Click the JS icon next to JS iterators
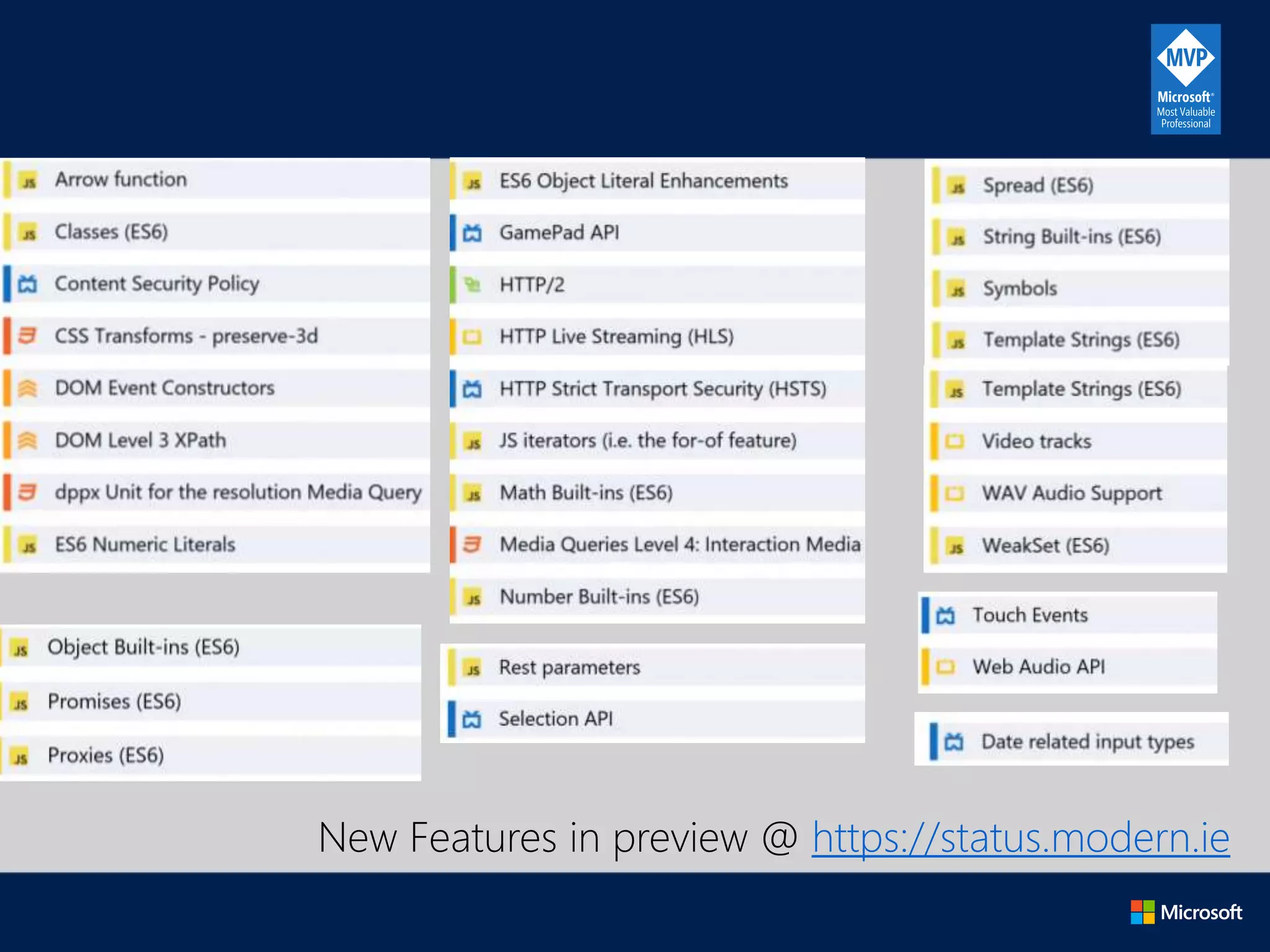The height and width of the screenshot is (952, 1270). (x=473, y=443)
